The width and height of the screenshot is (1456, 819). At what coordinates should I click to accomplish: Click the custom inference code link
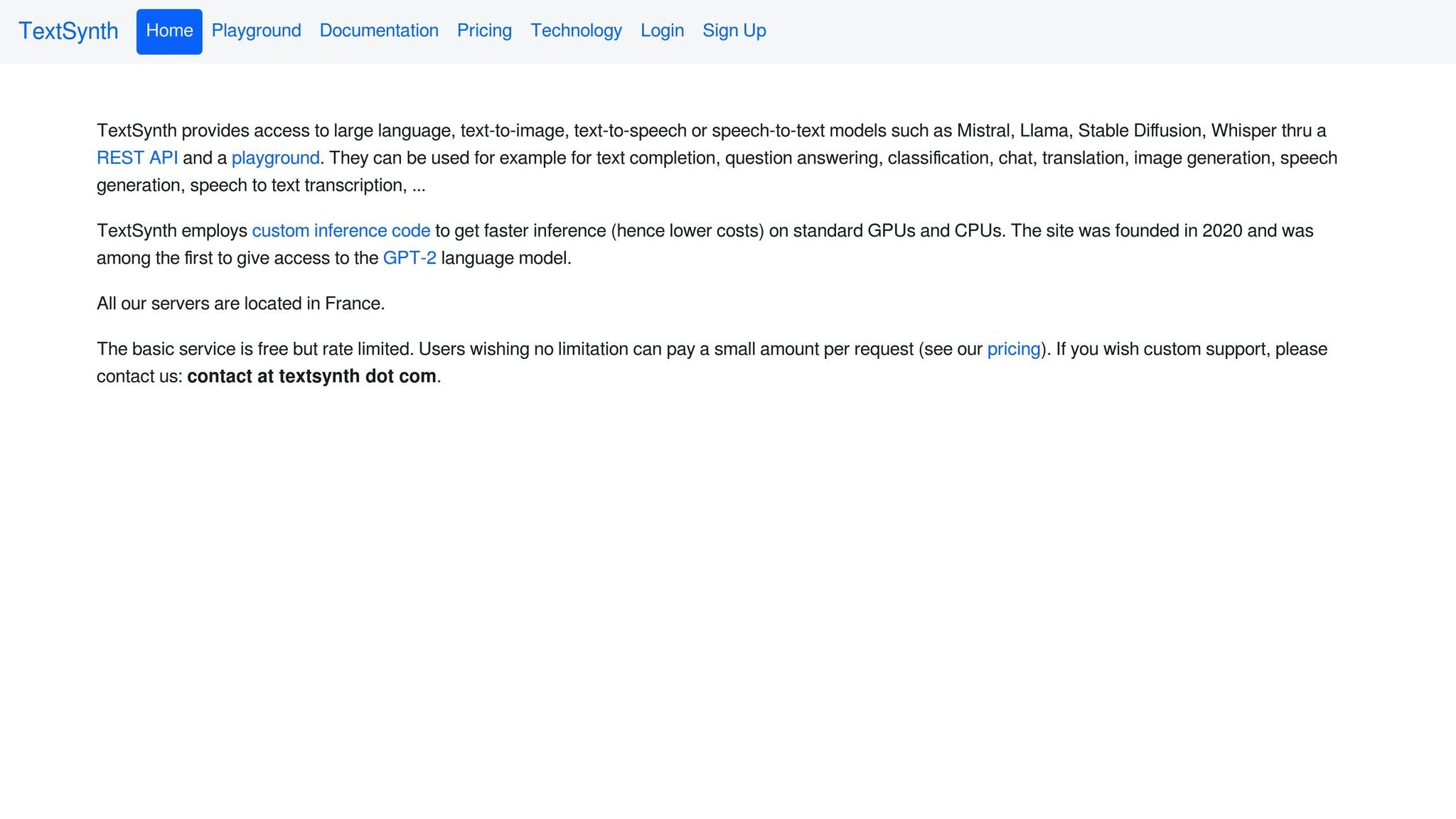tap(341, 231)
